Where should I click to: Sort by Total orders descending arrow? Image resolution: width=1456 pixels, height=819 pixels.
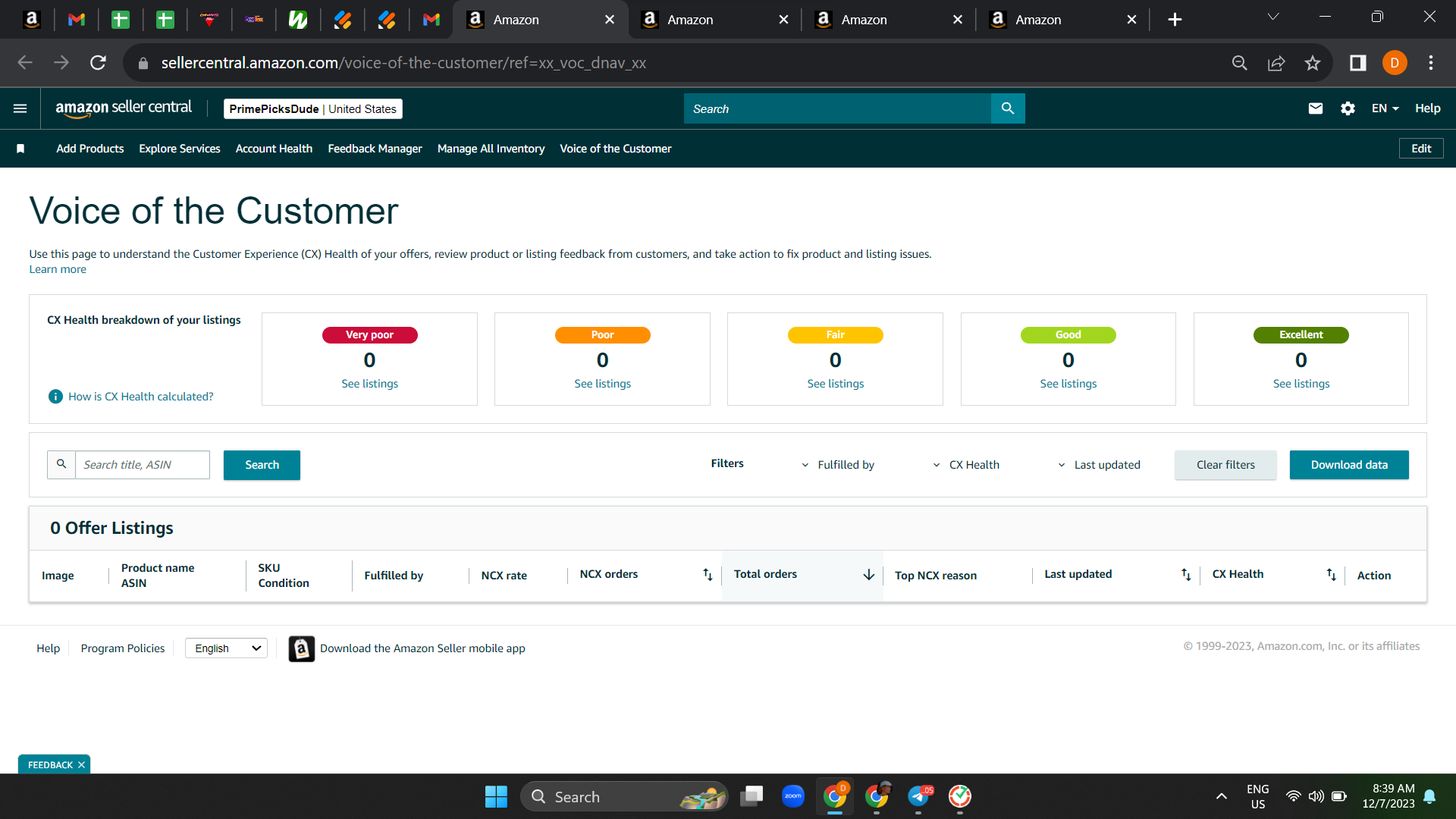coord(869,575)
